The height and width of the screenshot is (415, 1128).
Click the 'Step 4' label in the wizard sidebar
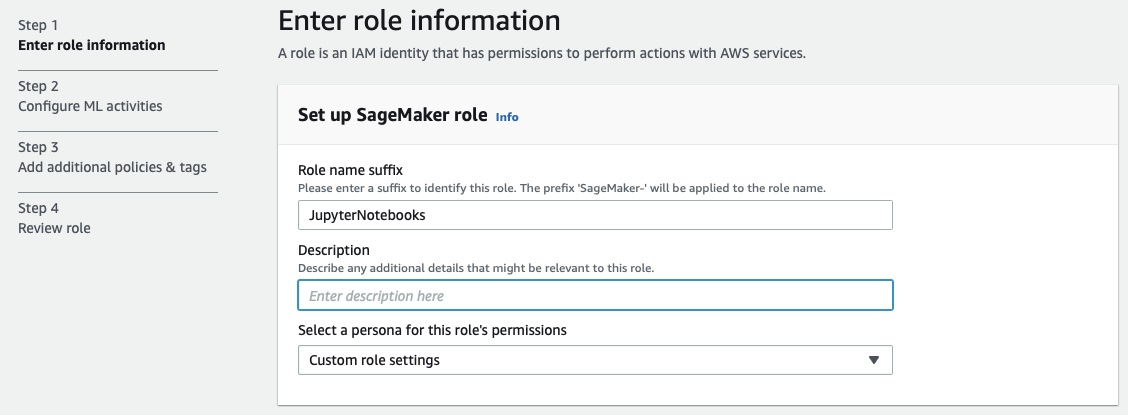(x=38, y=208)
